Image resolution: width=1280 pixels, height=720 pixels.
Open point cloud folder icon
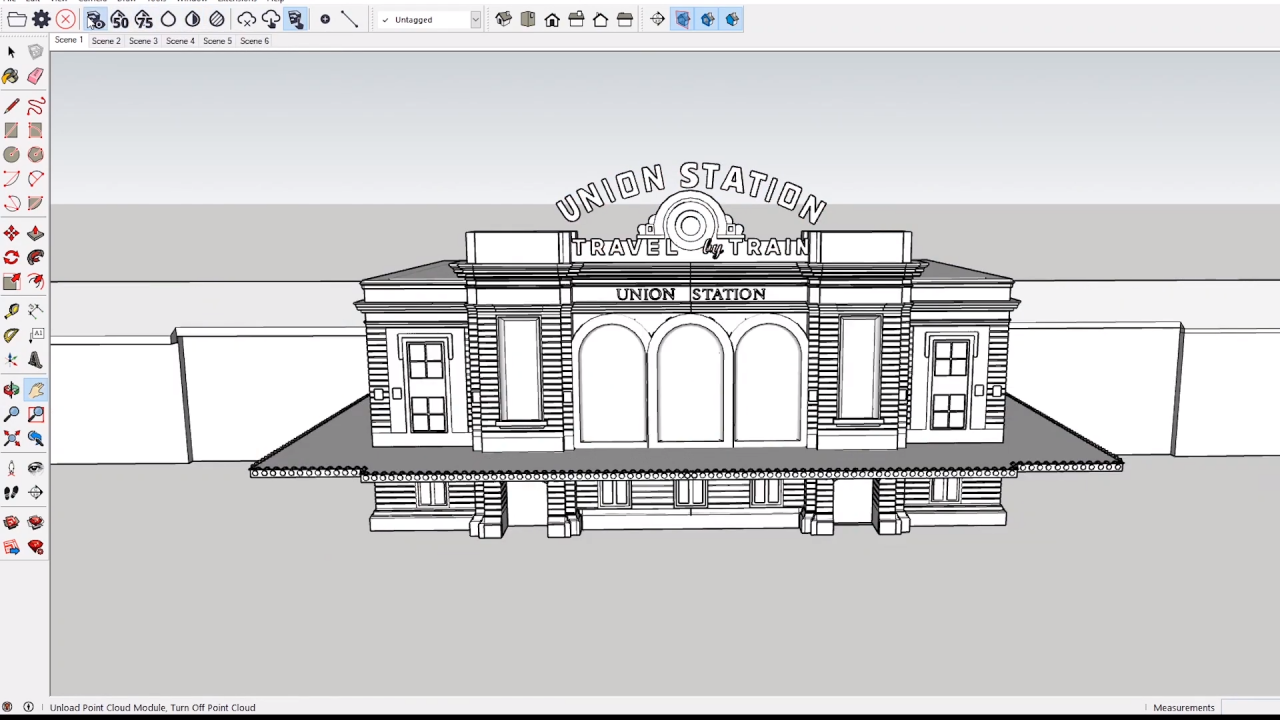(17, 19)
